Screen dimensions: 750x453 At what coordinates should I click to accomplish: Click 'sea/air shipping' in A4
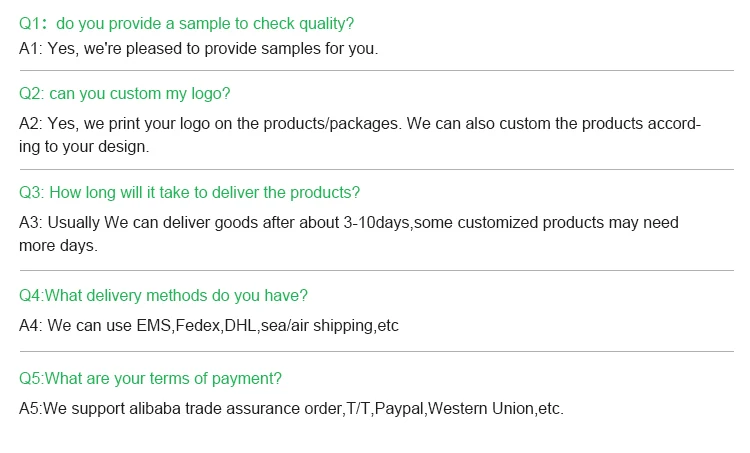coord(315,326)
